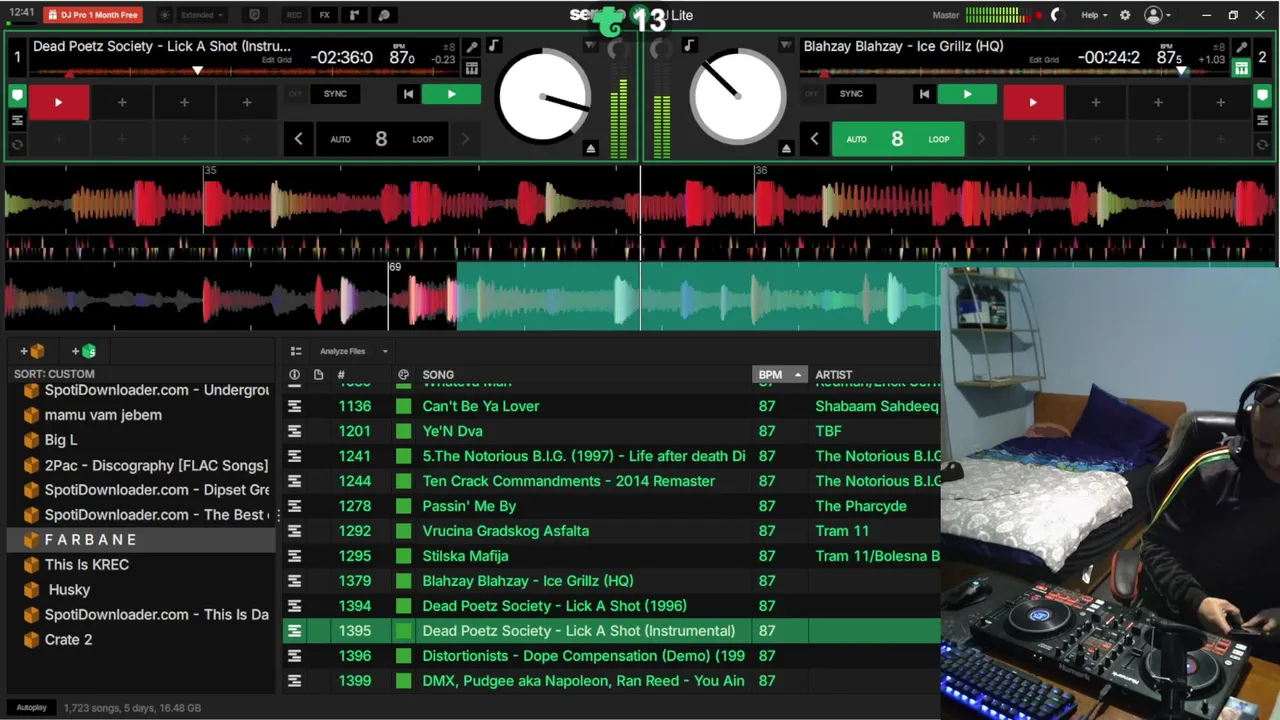Click the DJ Pro 1 Month Free button
Screen dimensions: 1280x720
[93, 15]
